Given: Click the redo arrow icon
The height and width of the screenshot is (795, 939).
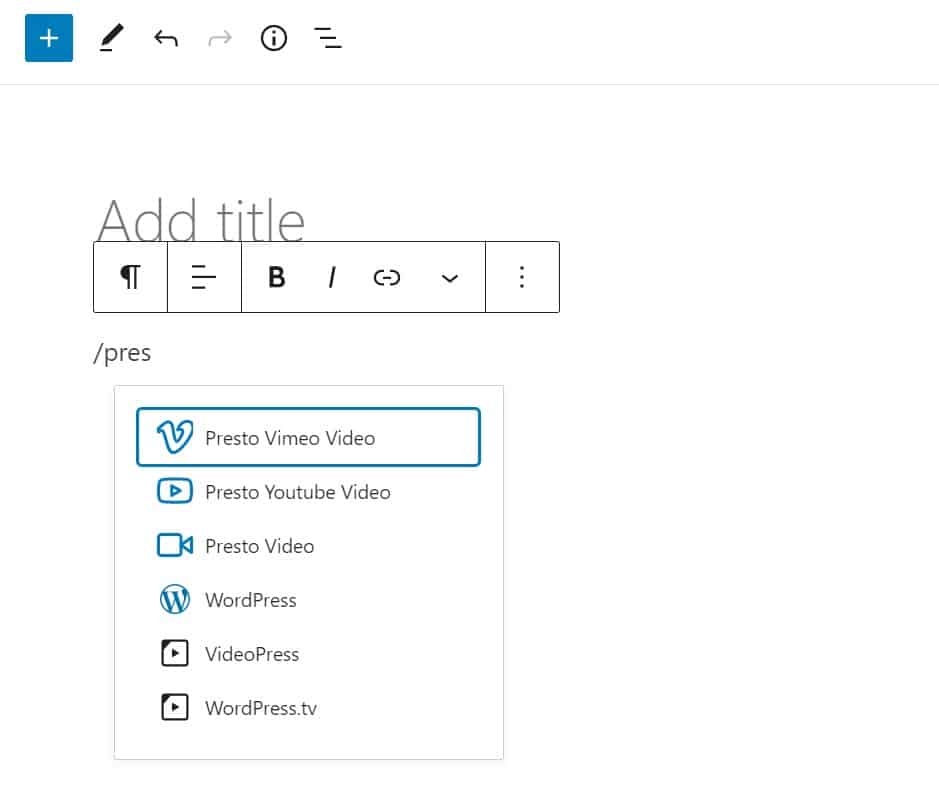Looking at the screenshot, I should tap(219, 38).
